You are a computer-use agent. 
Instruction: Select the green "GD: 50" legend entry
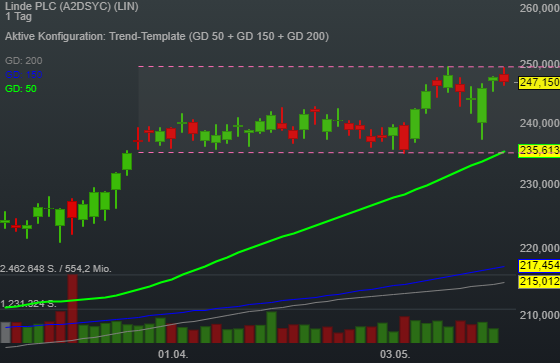21,89
